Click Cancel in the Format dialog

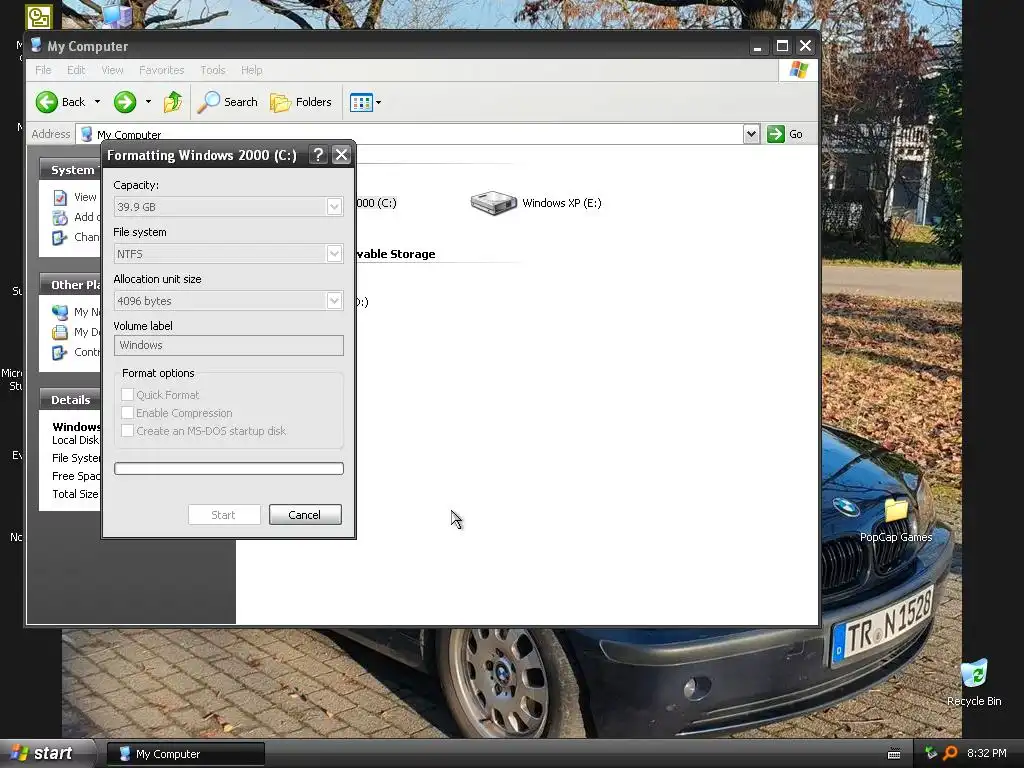coord(305,515)
